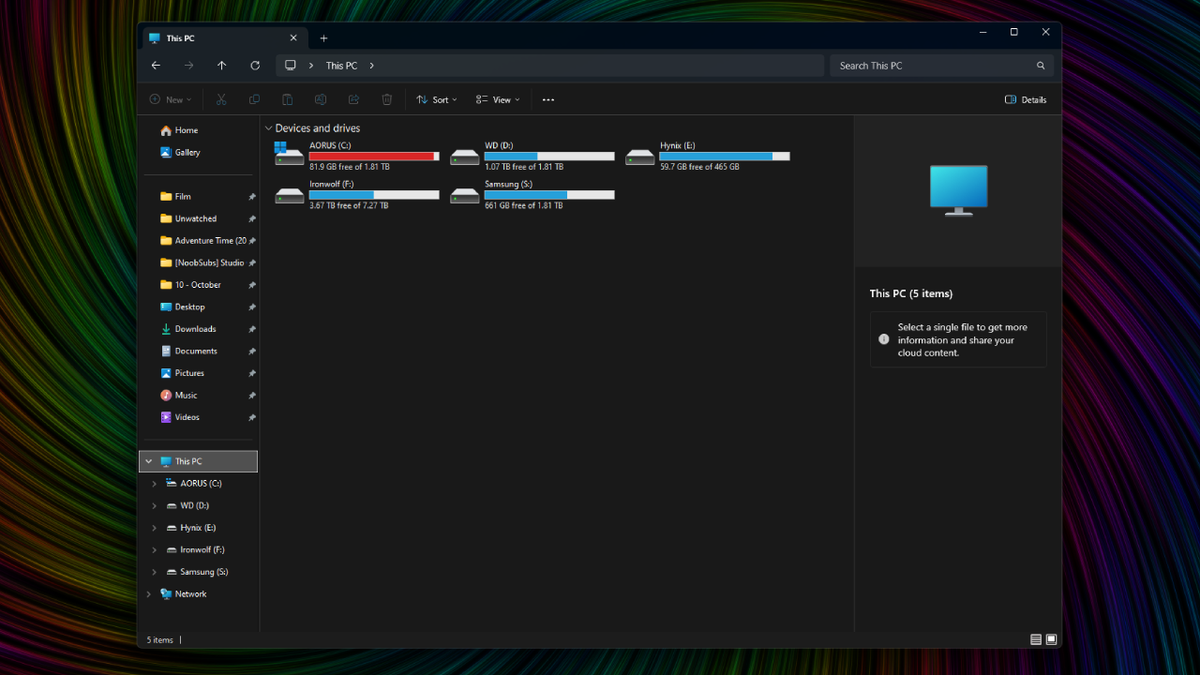Toggle the Details pane button
The height and width of the screenshot is (675, 1200).
click(x=1026, y=100)
